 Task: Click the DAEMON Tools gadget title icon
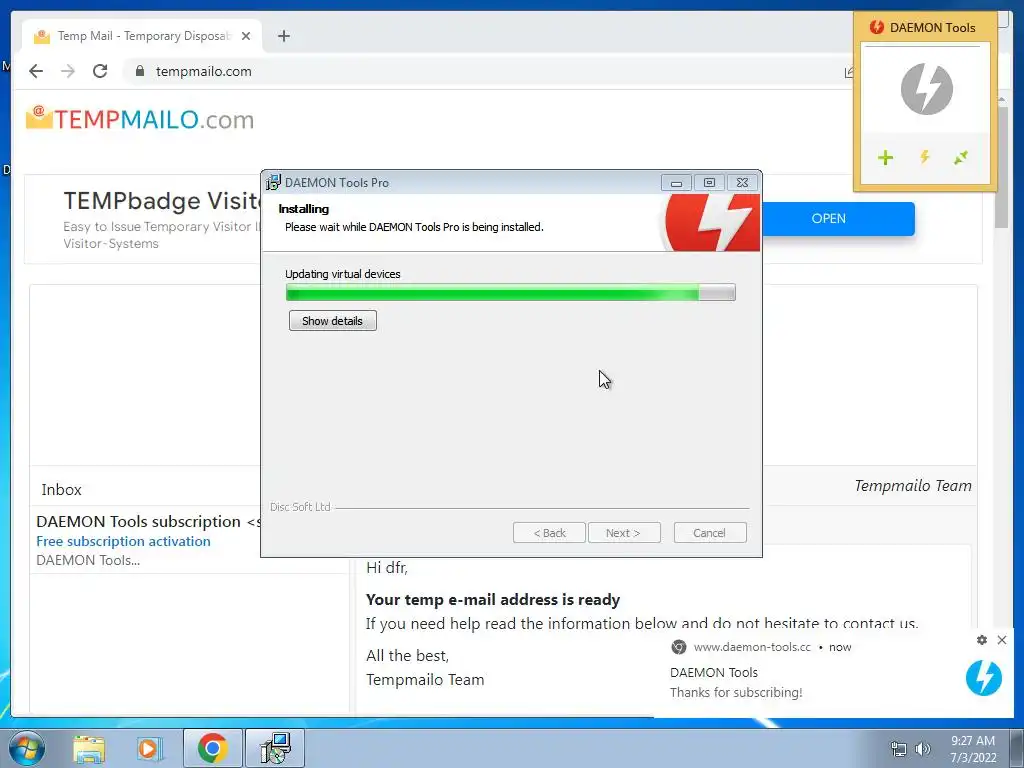tap(876, 27)
